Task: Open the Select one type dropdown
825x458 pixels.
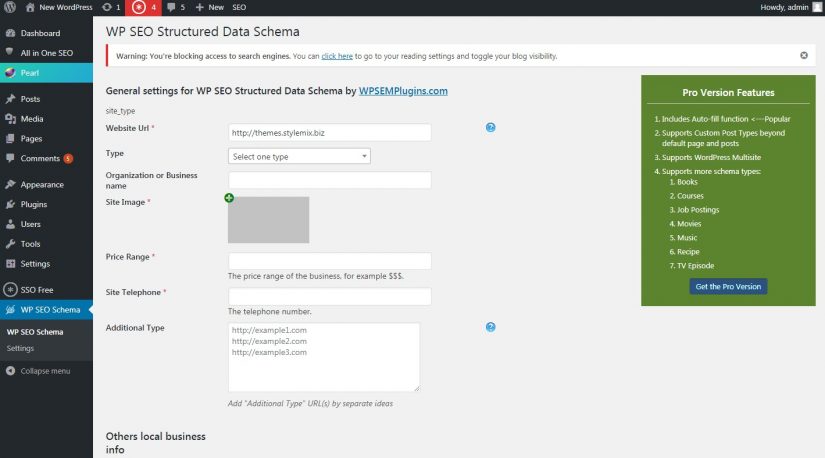Action: 299,156
